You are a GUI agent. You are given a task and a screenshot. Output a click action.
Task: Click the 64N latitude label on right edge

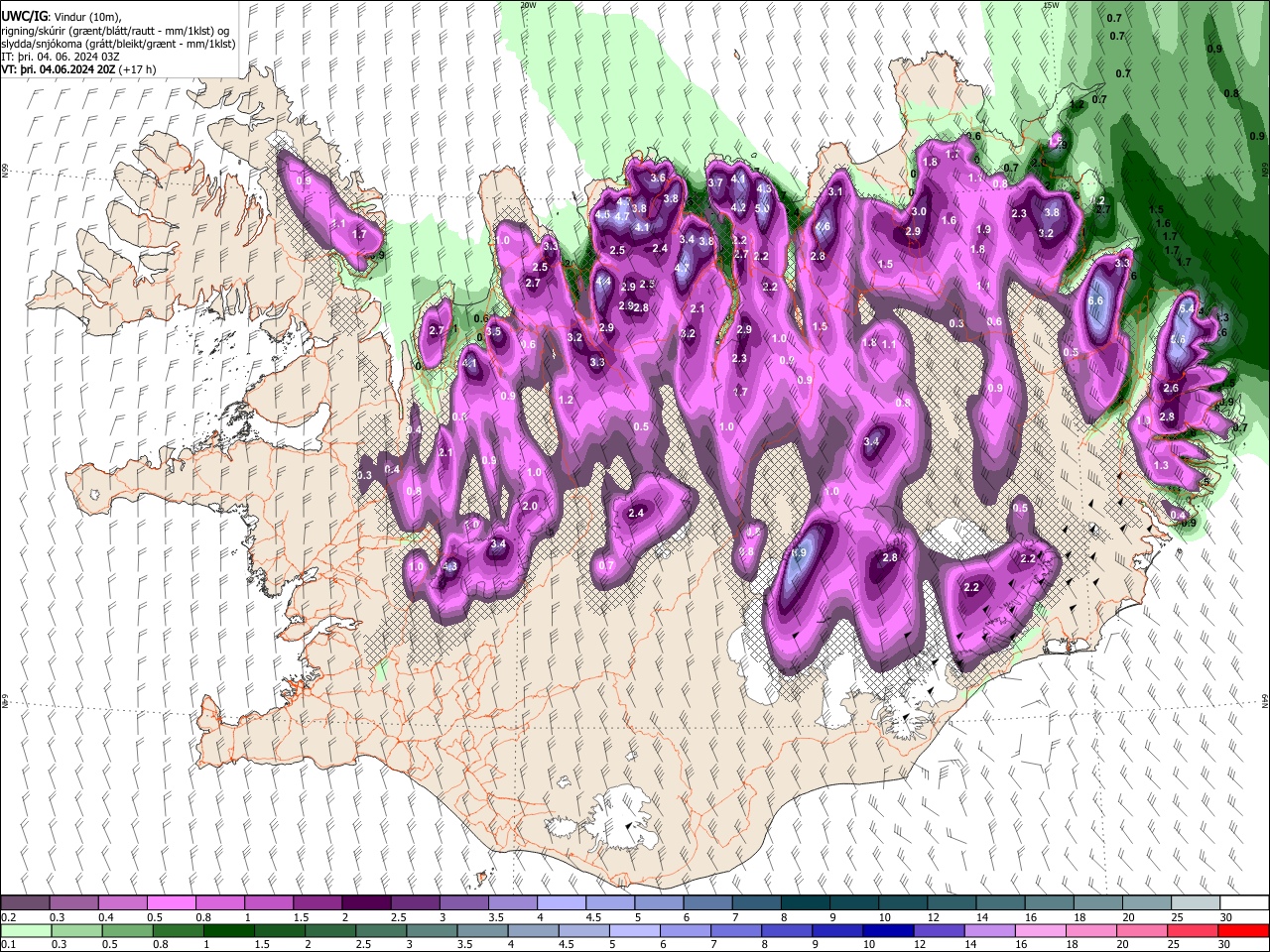(x=1265, y=700)
